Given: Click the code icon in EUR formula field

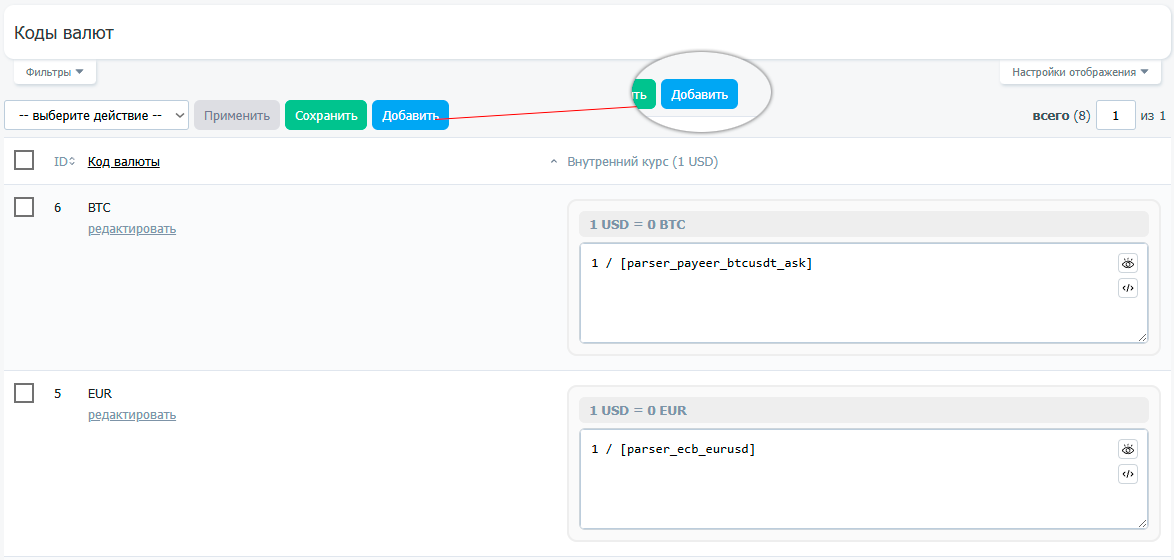Looking at the screenshot, I should point(1128,475).
